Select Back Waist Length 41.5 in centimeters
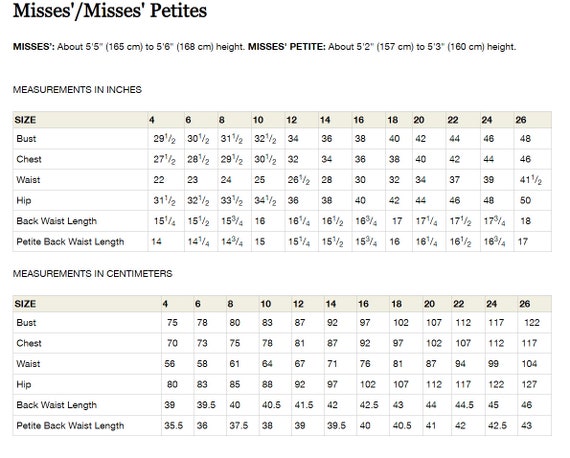Image resolution: width=570 pixels, height=458 pixels. point(304,405)
